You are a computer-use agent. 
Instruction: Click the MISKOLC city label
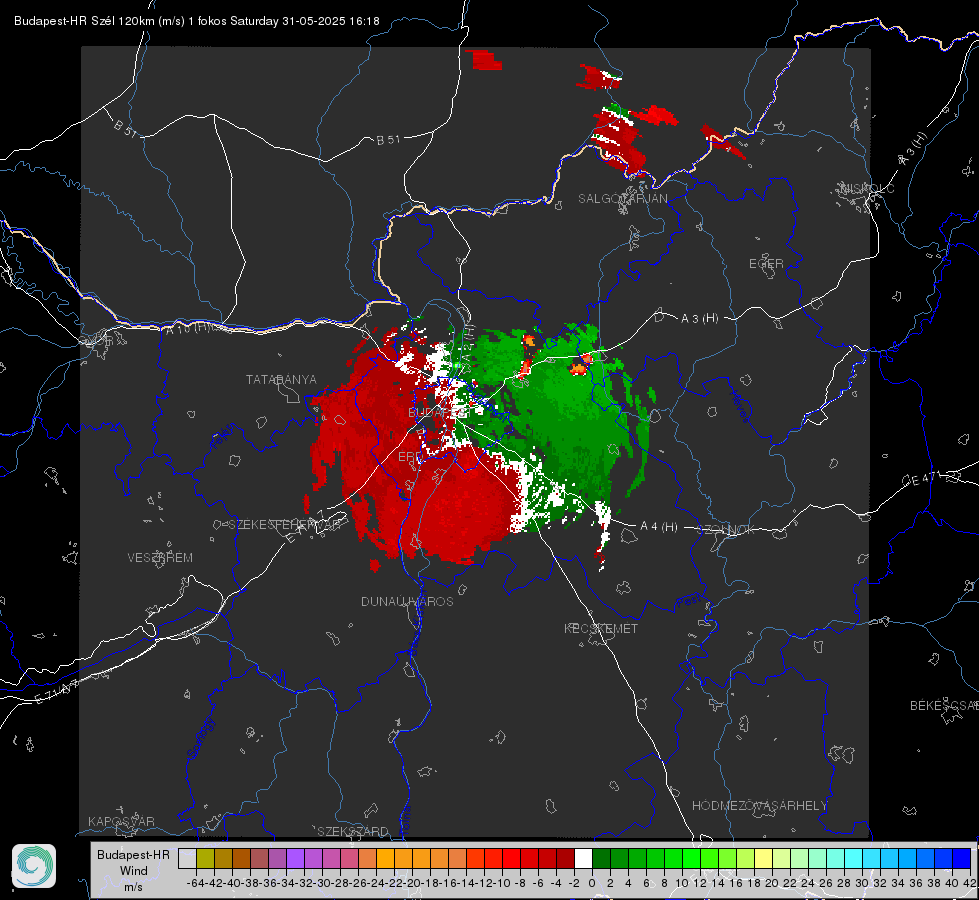(x=867, y=189)
